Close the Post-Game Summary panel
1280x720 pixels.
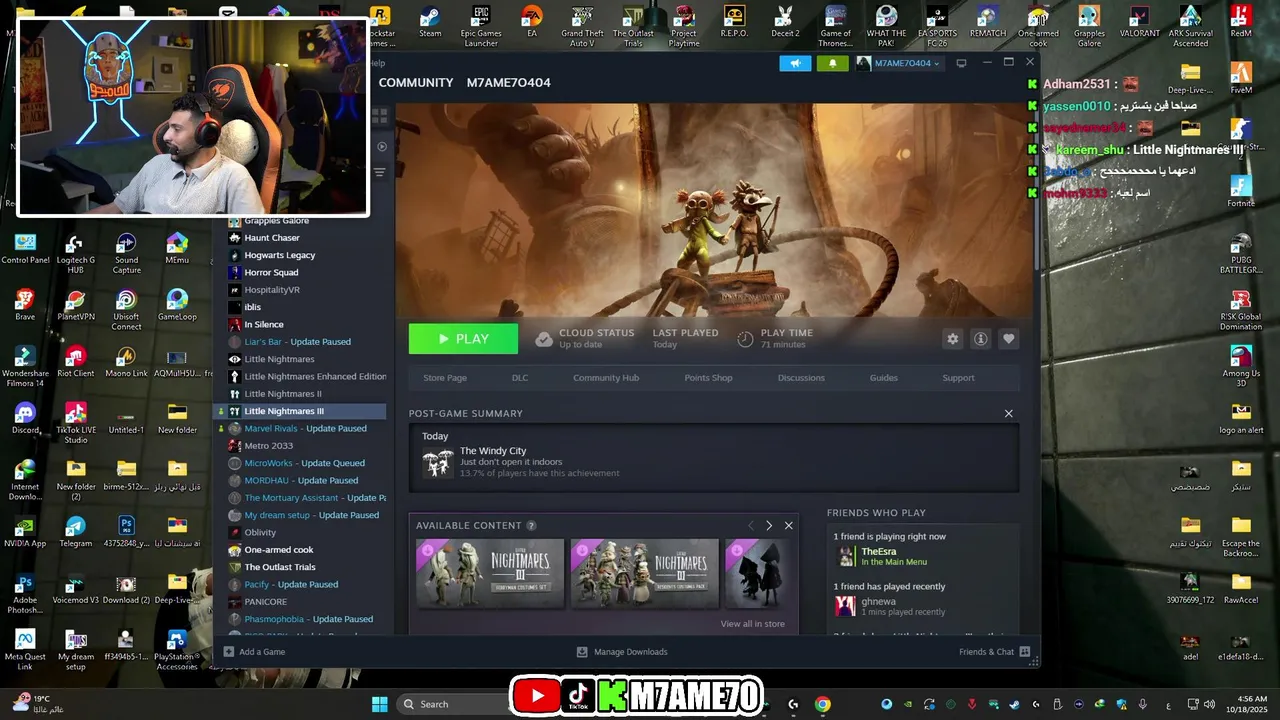click(x=1008, y=414)
